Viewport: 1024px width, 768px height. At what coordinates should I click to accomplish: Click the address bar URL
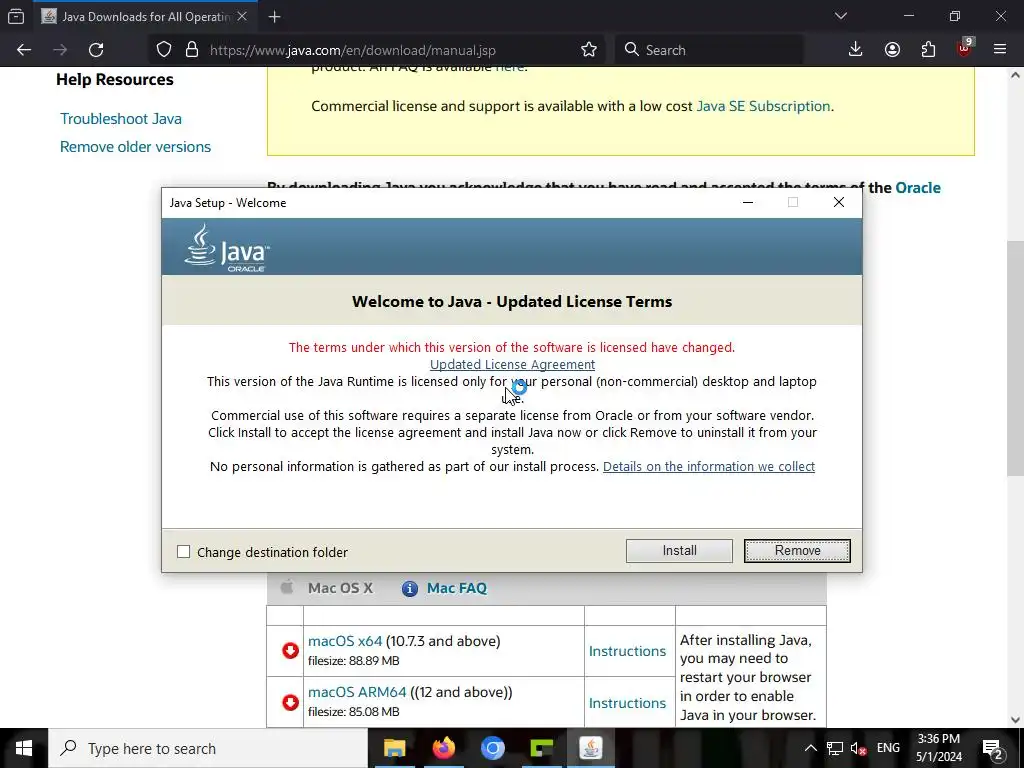[353, 50]
